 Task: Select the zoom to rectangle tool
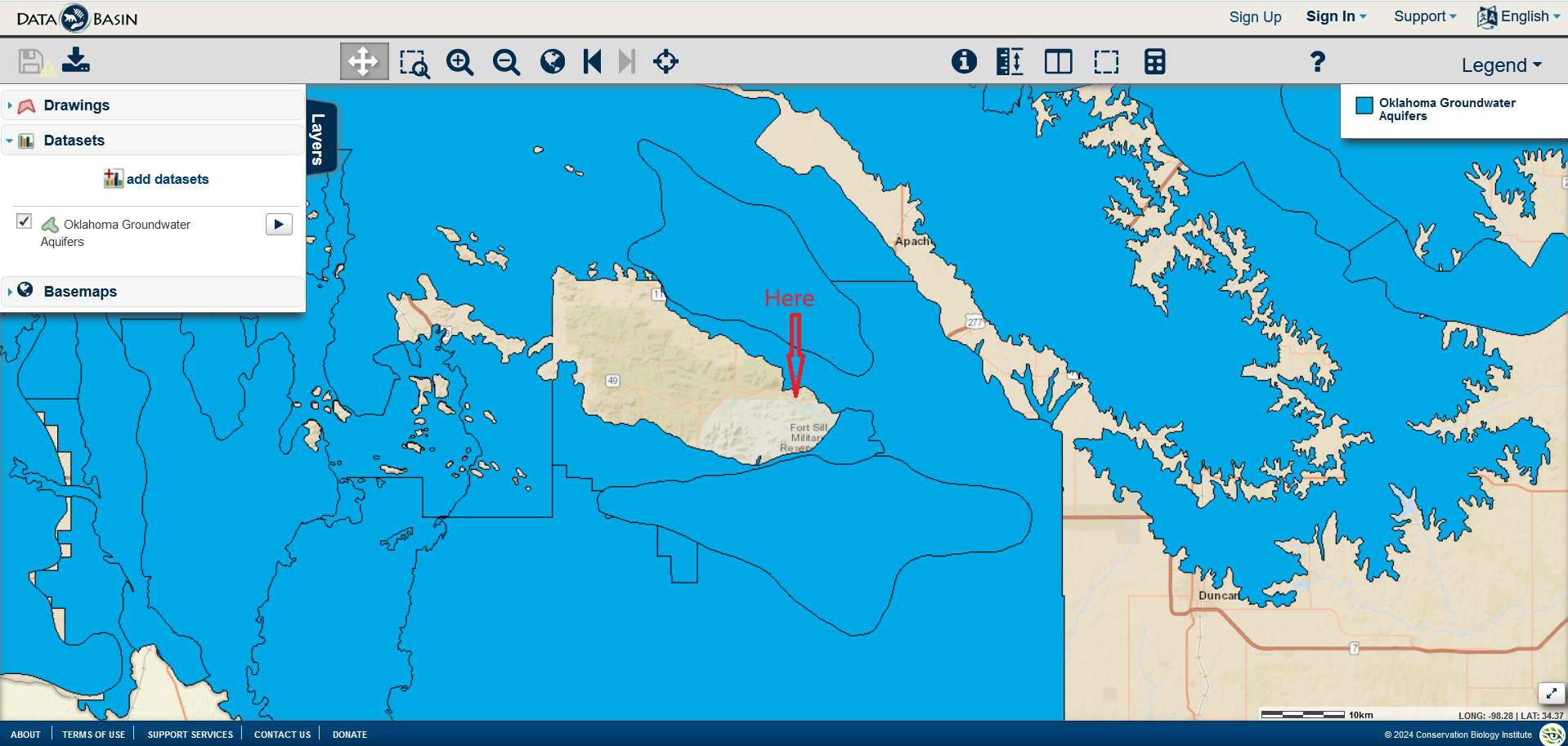(414, 62)
